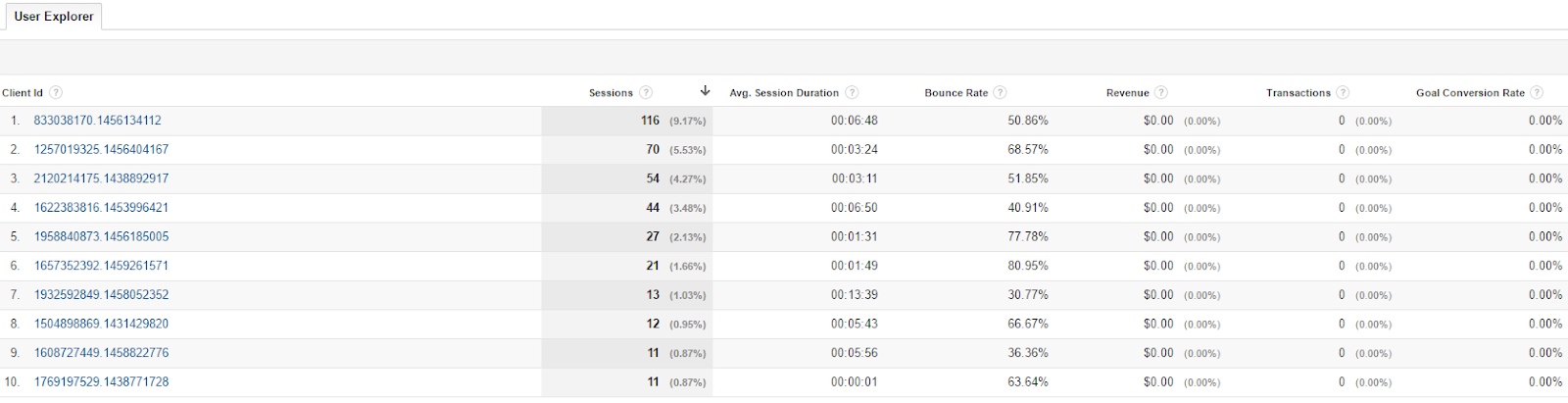Sort by Bounce Rate column header
This screenshot has height=403, width=1568.
(955, 93)
